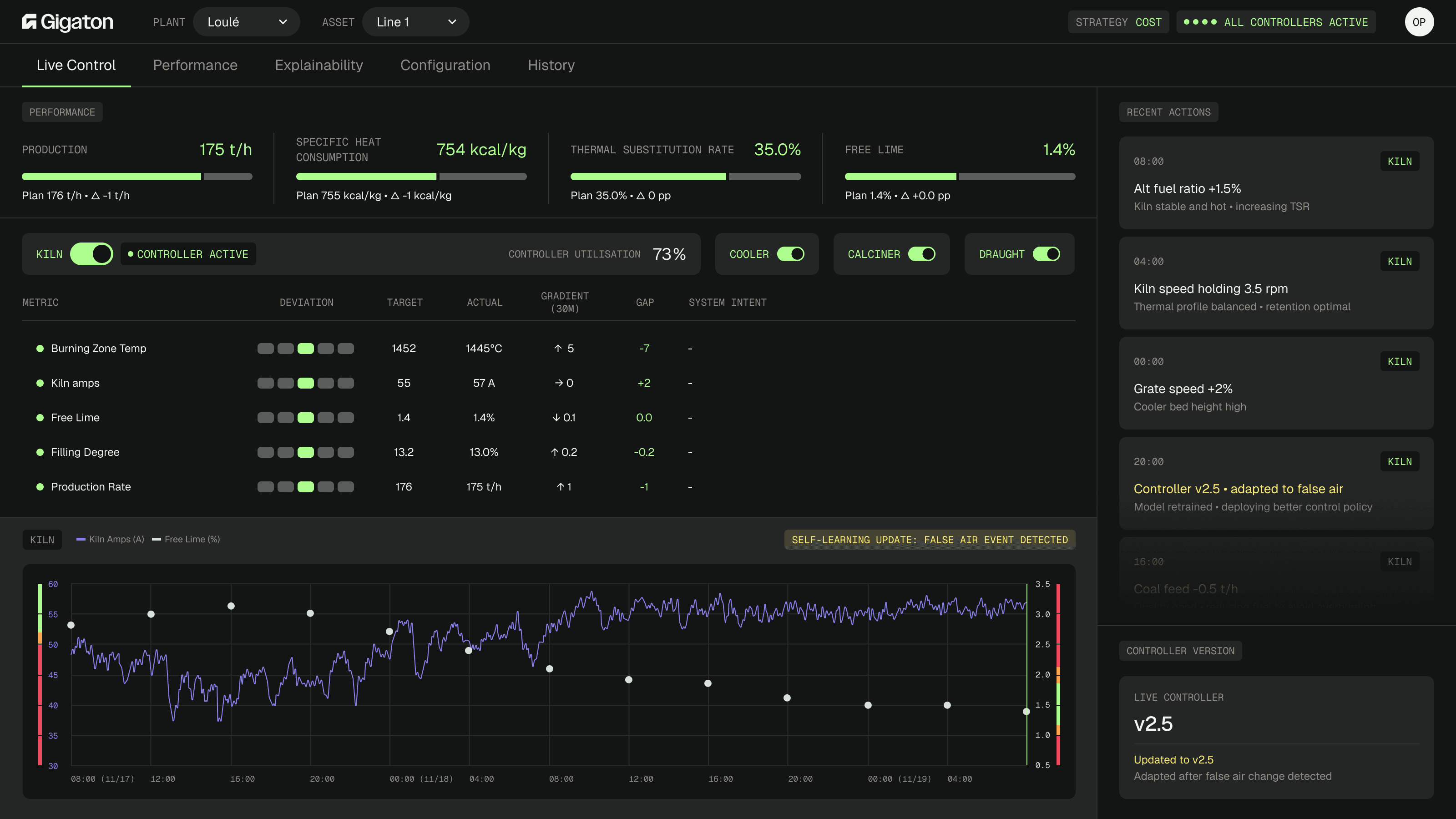
Task: Switch to the Explainability tab
Action: tap(319, 65)
